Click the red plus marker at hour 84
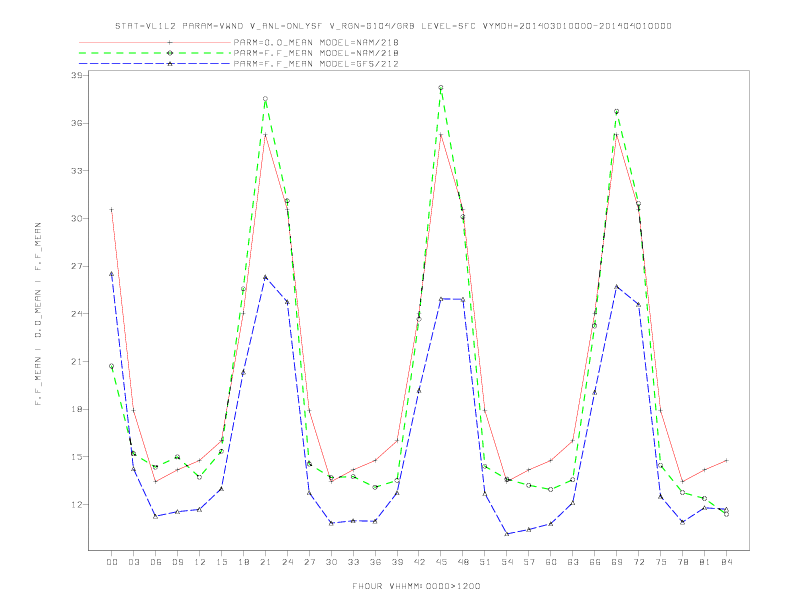Image resolution: width=792 pixels, height=612 pixels. pos(726,461)
